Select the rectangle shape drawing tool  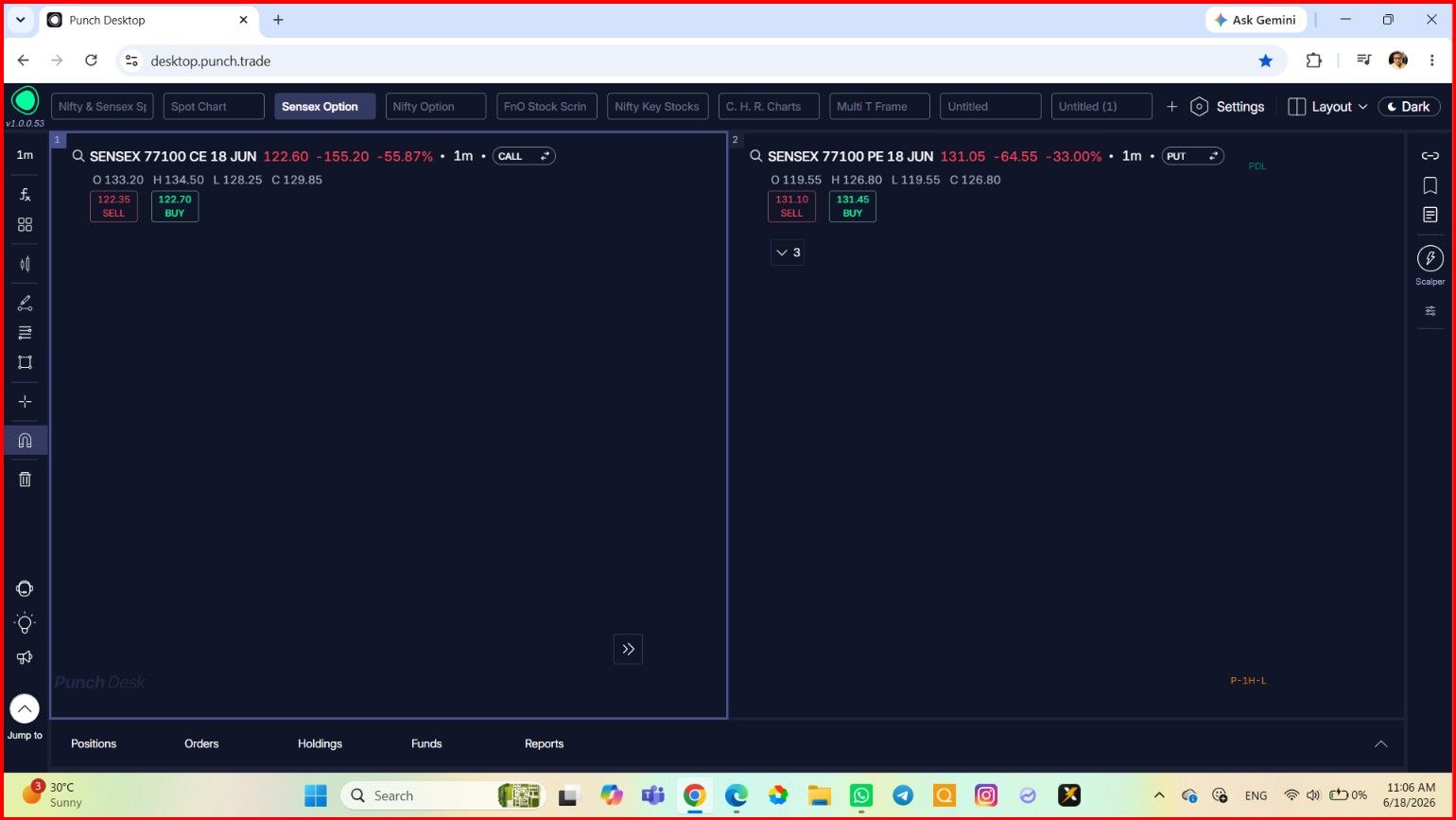[x=26, y=362]
